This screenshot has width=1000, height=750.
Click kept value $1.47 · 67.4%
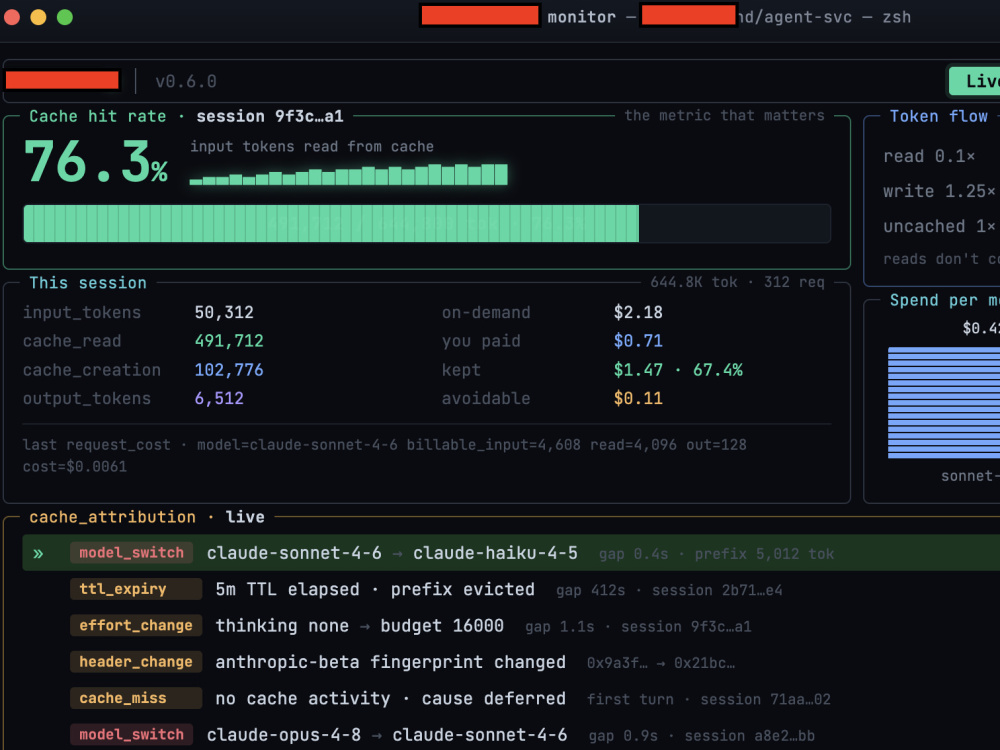[x=678, y=370]
